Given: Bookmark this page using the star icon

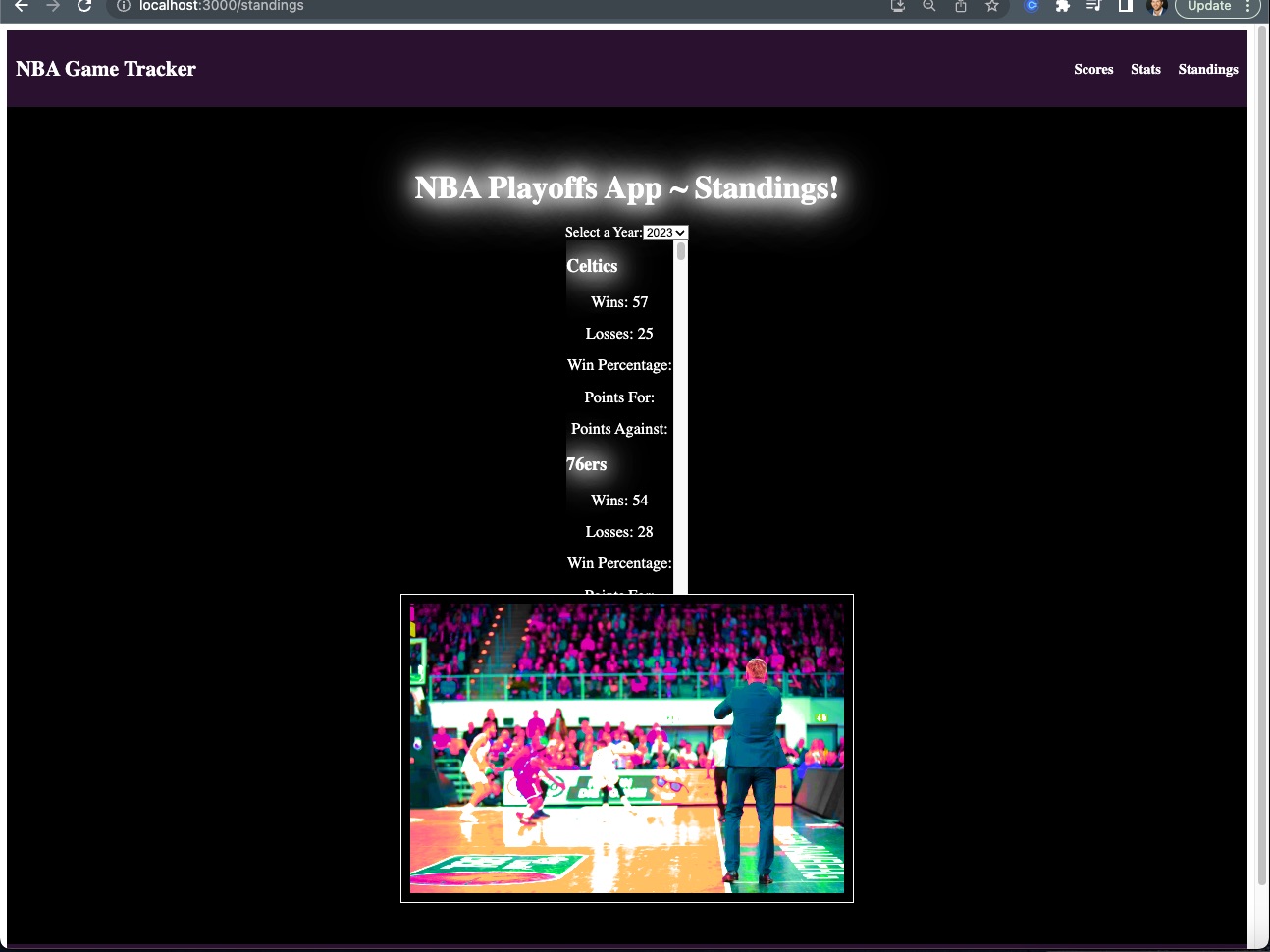Looking at the screenshot, I should click(x=991, y=6).
